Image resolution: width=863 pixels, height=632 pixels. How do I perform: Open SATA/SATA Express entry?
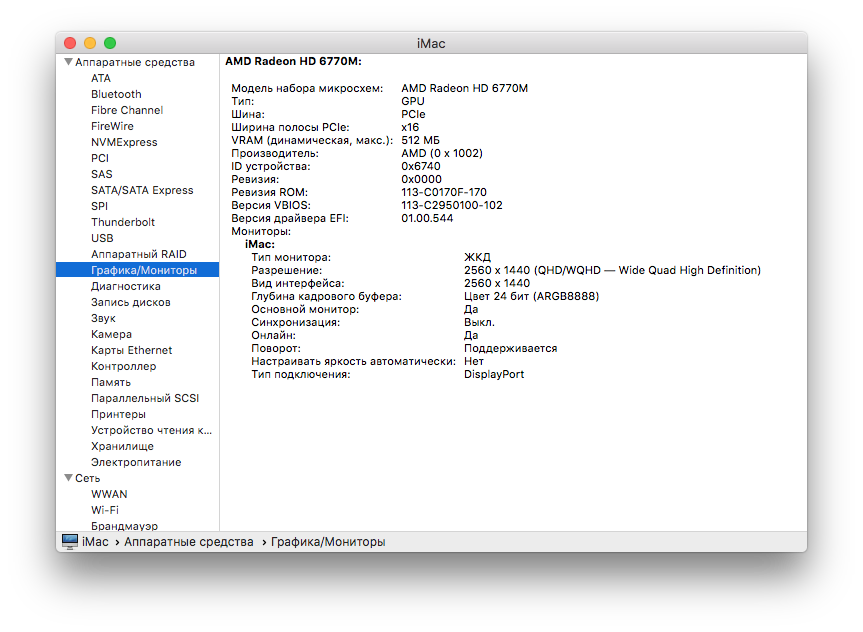tap(142, 190)
